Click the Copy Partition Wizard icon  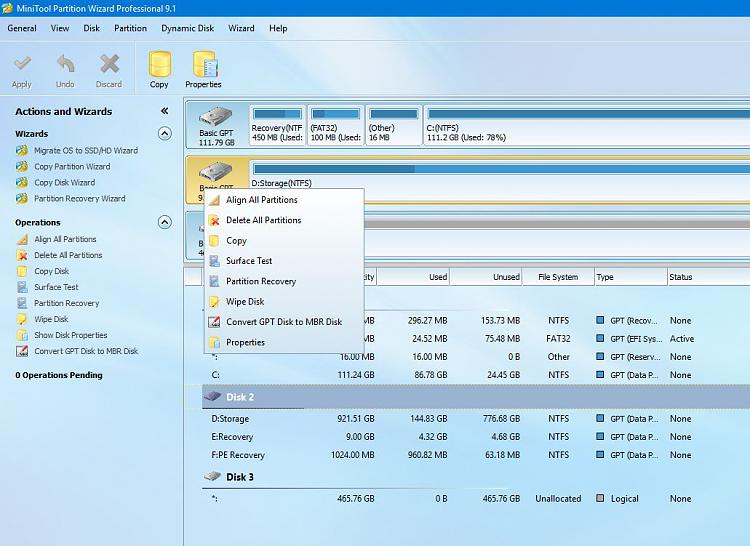tap(22, 166)
